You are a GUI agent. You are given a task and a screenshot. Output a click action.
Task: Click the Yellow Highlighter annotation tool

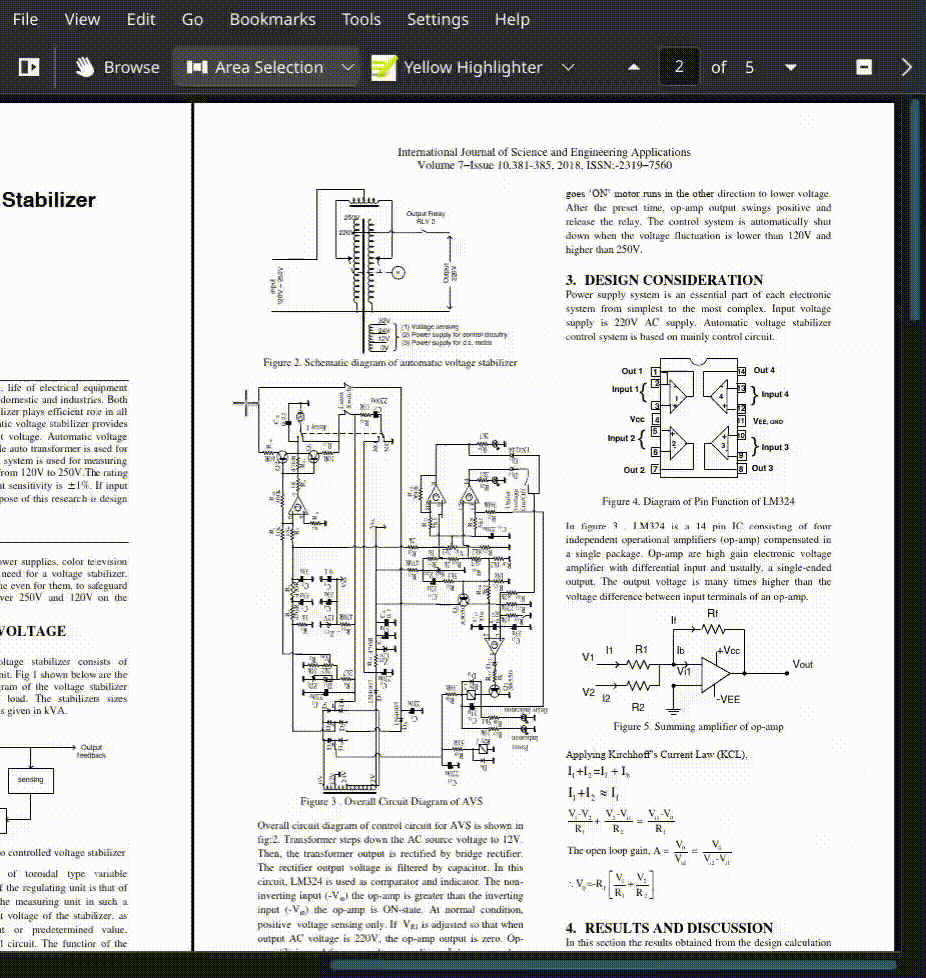point(457,67)
